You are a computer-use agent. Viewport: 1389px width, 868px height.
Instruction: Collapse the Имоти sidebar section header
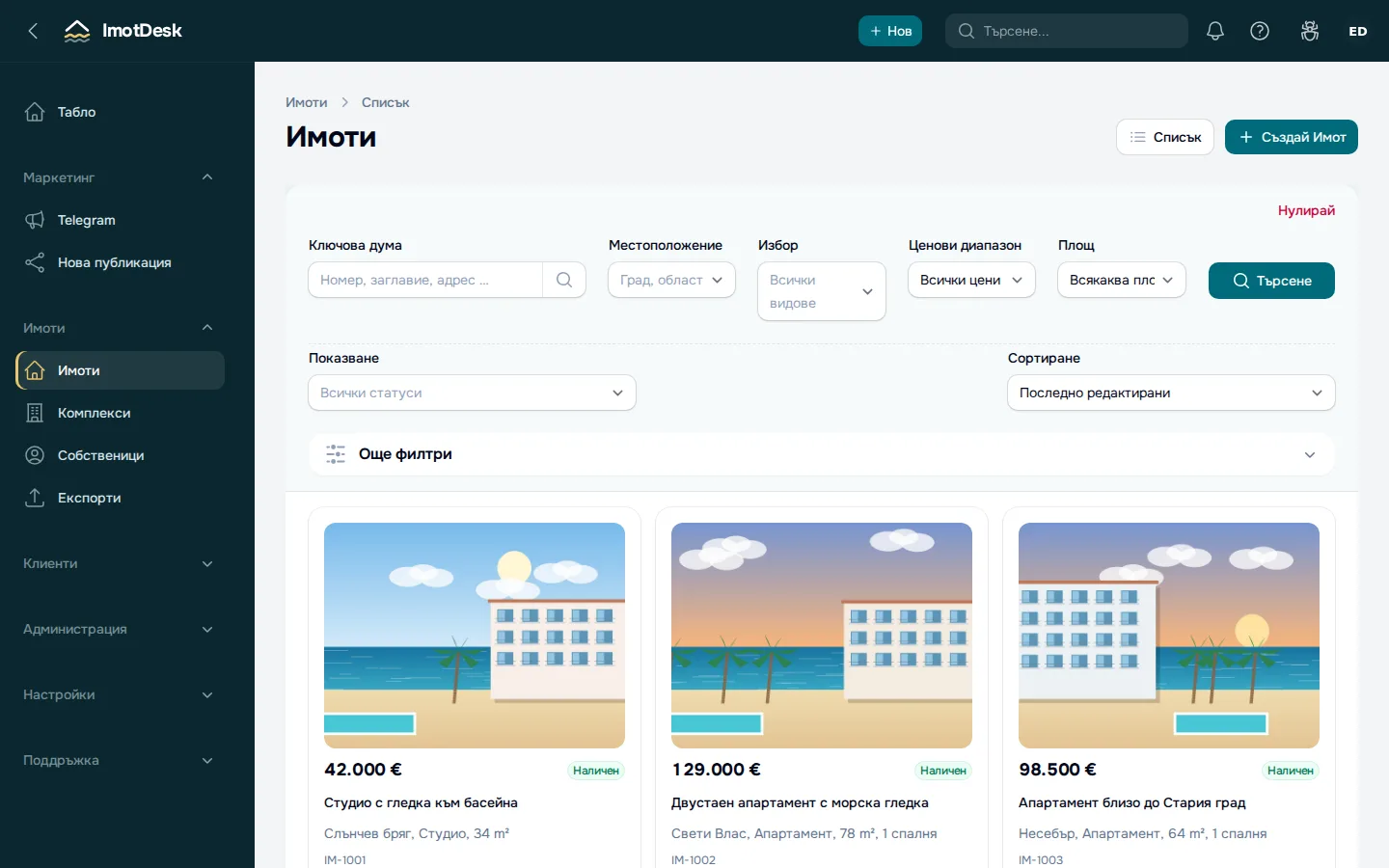[120, 328]
